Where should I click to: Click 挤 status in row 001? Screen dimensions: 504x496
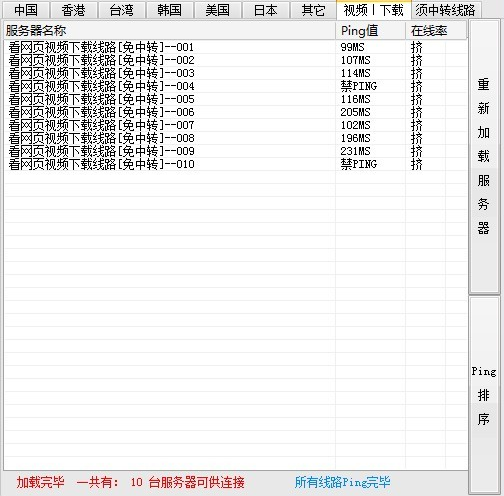click(417, 47)
